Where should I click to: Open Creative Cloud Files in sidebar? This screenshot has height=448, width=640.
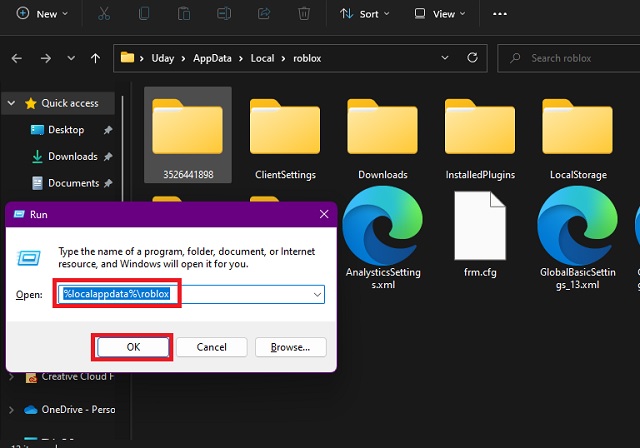pyautogui.click(x=70, y=377)
